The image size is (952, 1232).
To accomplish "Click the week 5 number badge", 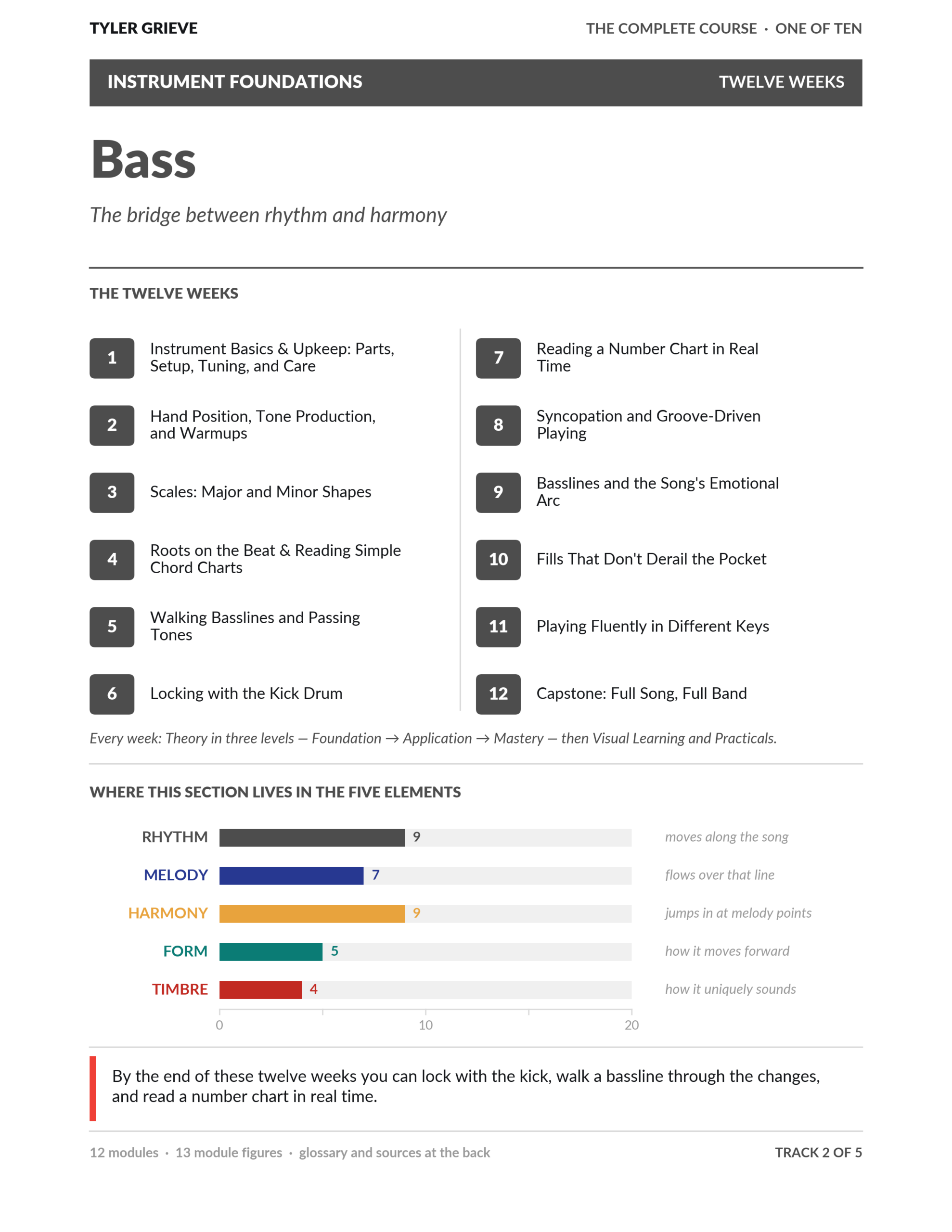I will [112, 627].
